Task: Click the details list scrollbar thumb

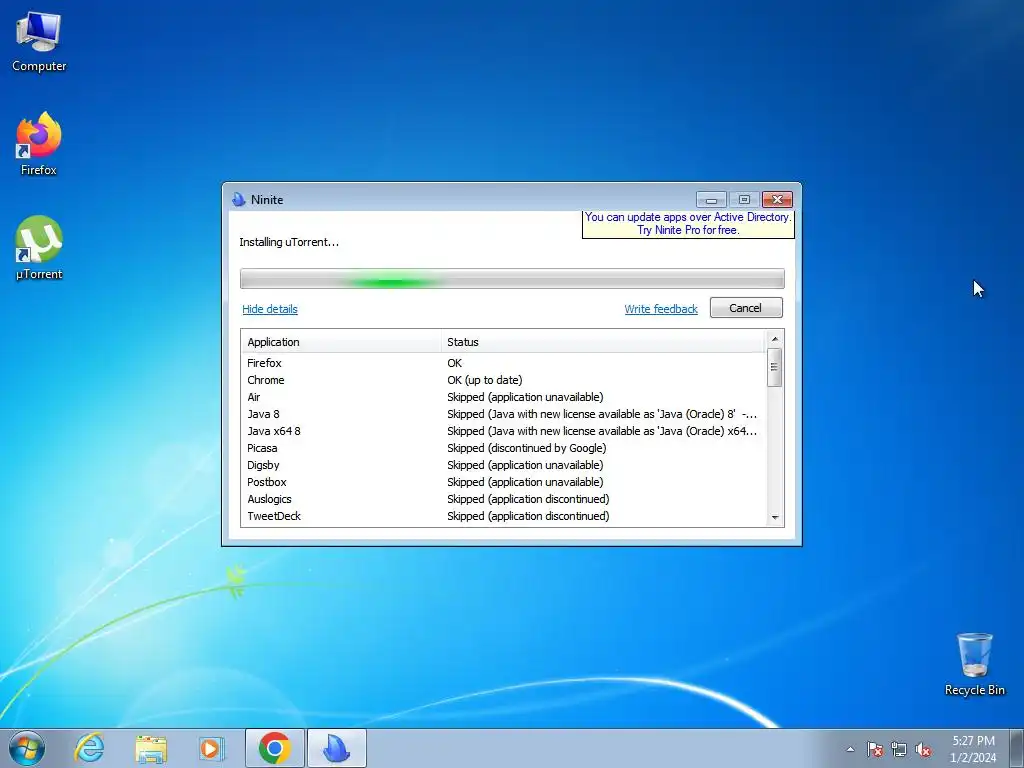Action: click(775, 367)
